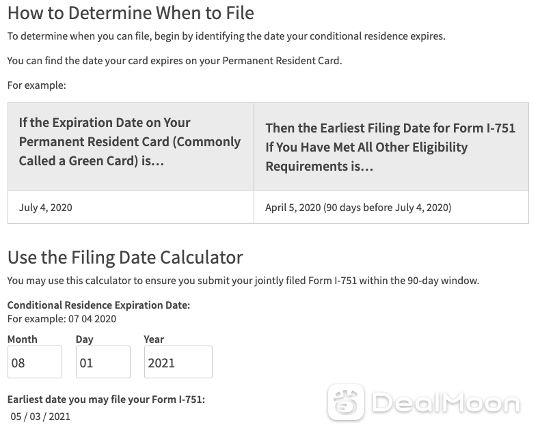The image size is (540, 435).
Task: Click the 'Use the Filing Date Calculator' heading
Action: point(125,257)
